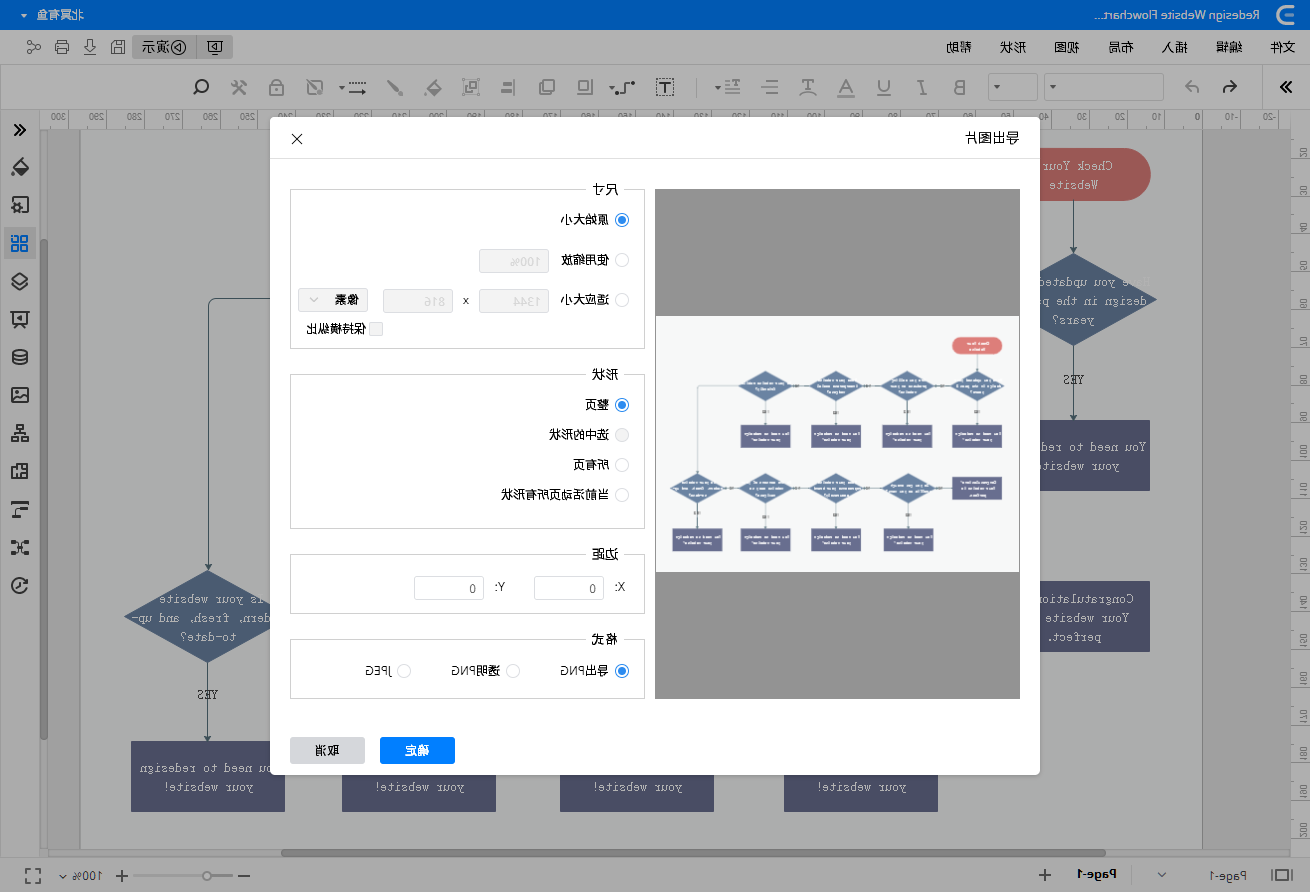Open the 视图 menu
The width and height of the screenshot is (1310, 892).
pyautogui.click(x=1066, y=47)
